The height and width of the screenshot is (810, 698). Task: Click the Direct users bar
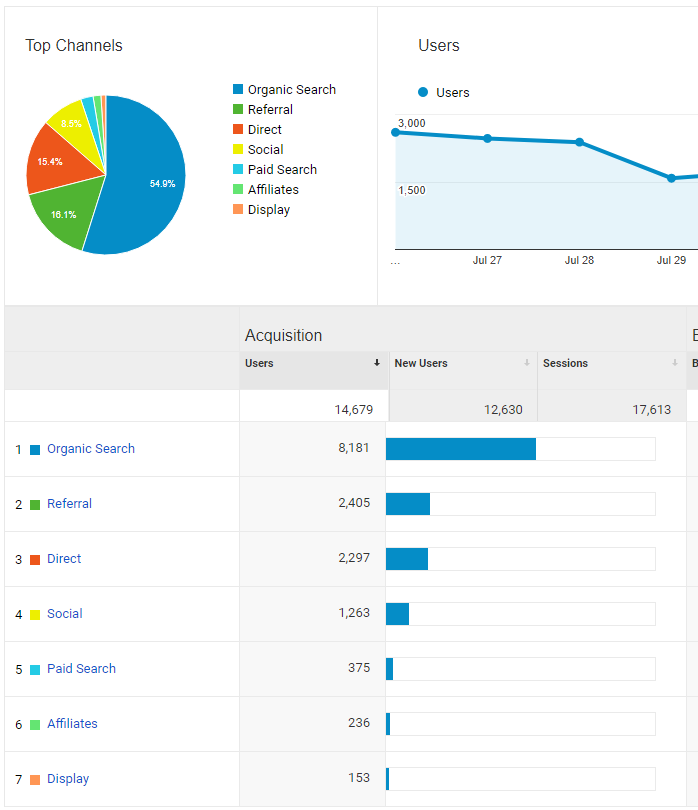tap(407, 559)
